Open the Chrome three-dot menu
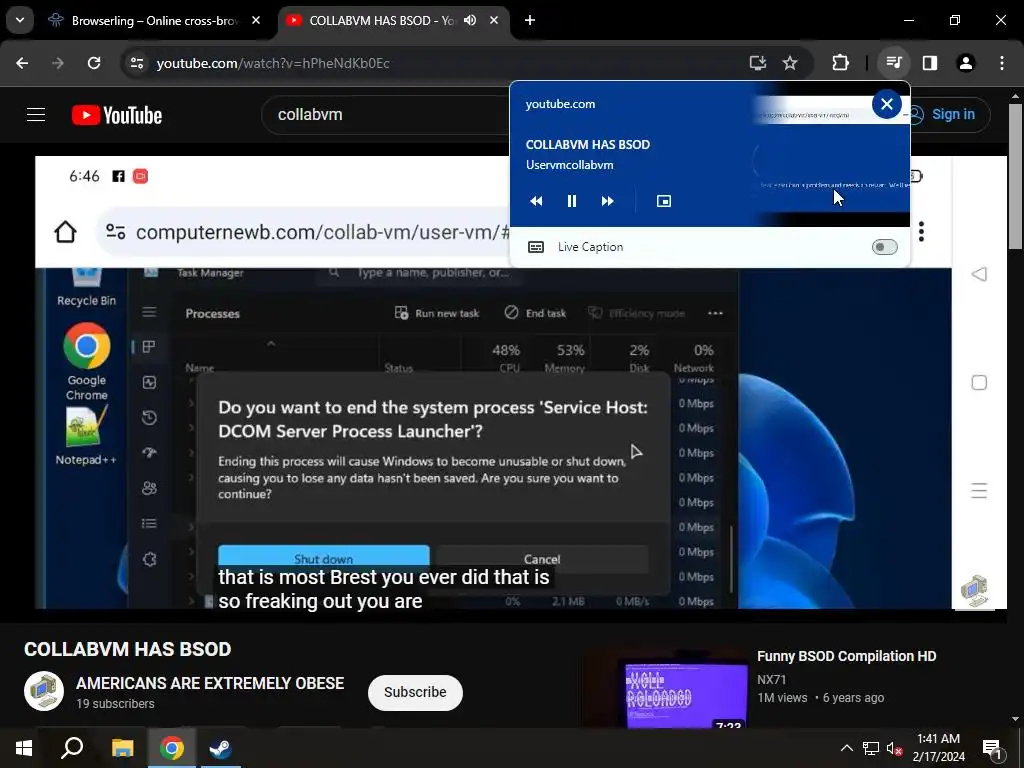The height and width of the screenshot is (768, 1024). (x=1002, y=63)
